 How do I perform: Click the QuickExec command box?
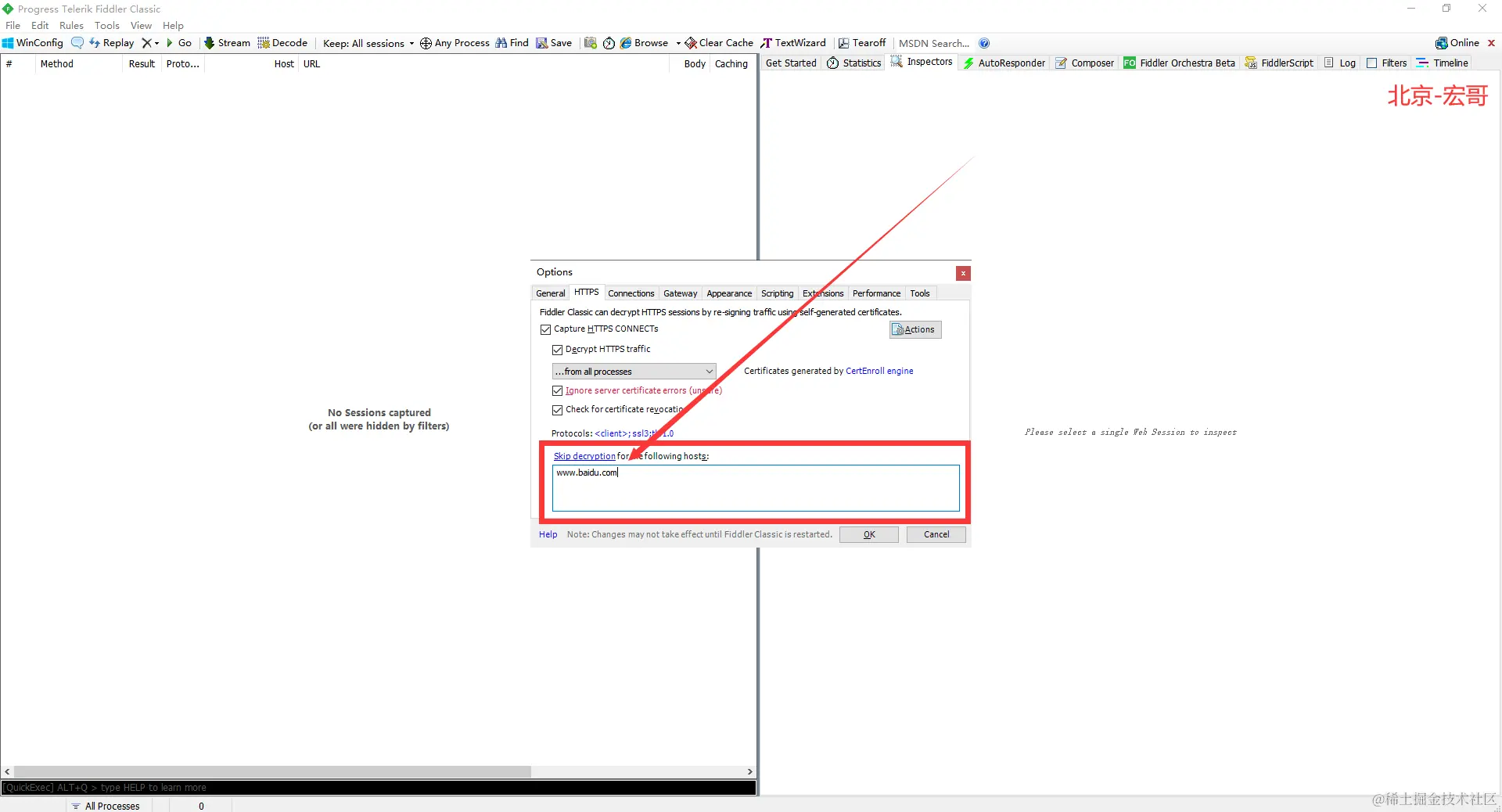click(379, 788)
